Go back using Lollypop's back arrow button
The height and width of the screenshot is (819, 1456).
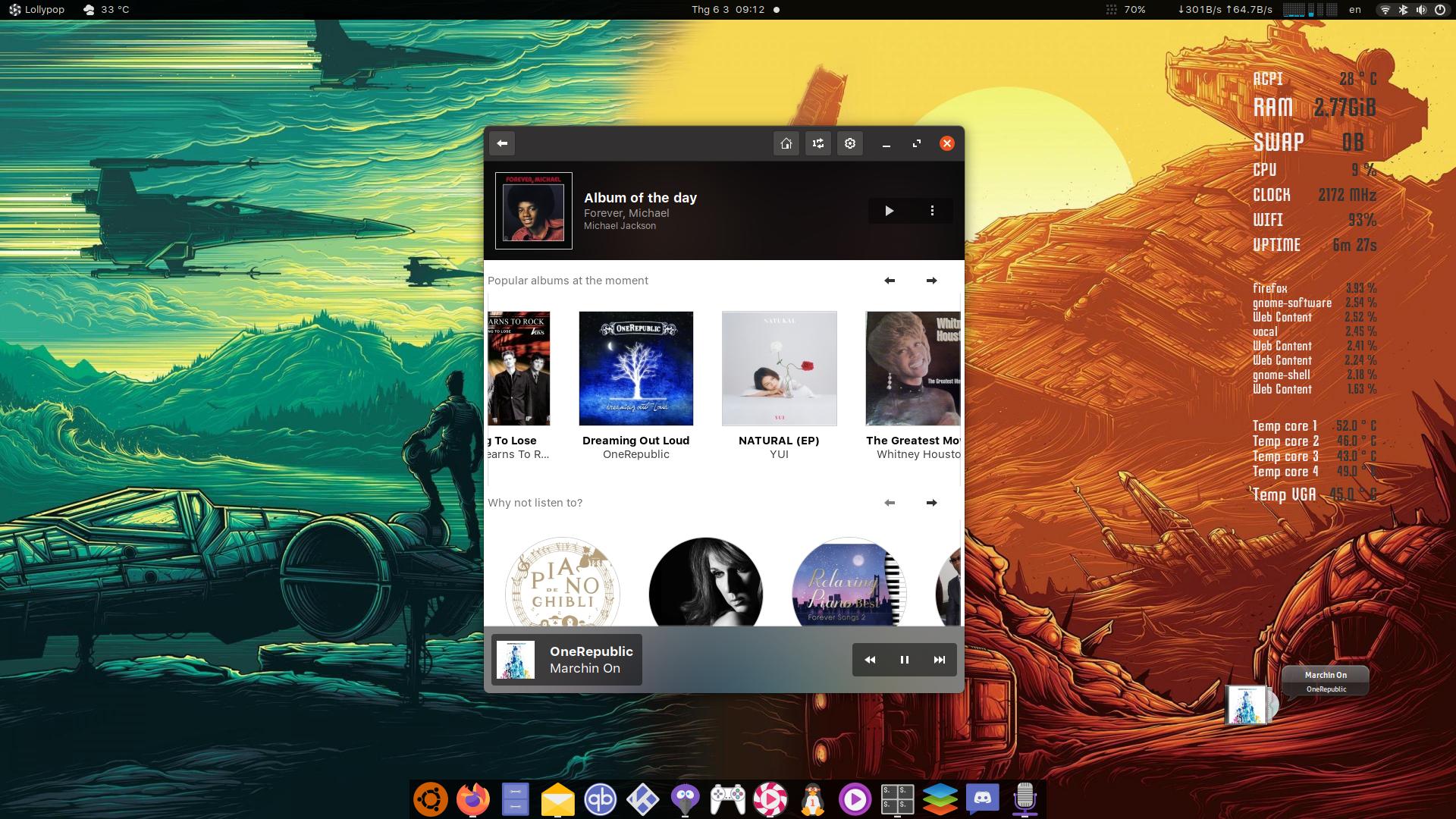click(502, 143)
